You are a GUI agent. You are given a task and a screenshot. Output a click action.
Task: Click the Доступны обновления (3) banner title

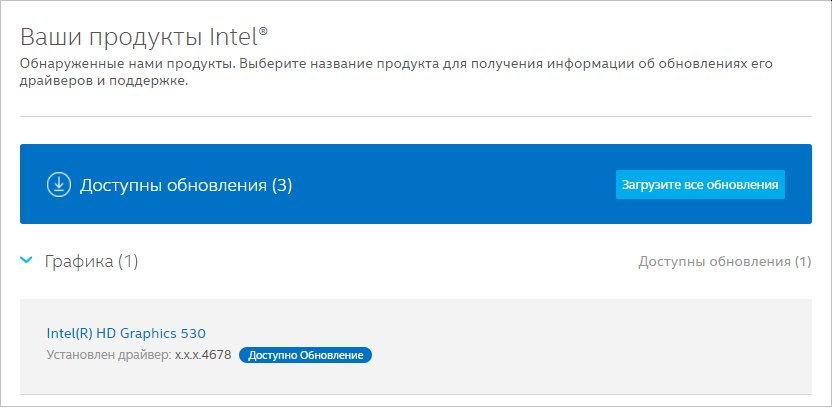(186, 186)
